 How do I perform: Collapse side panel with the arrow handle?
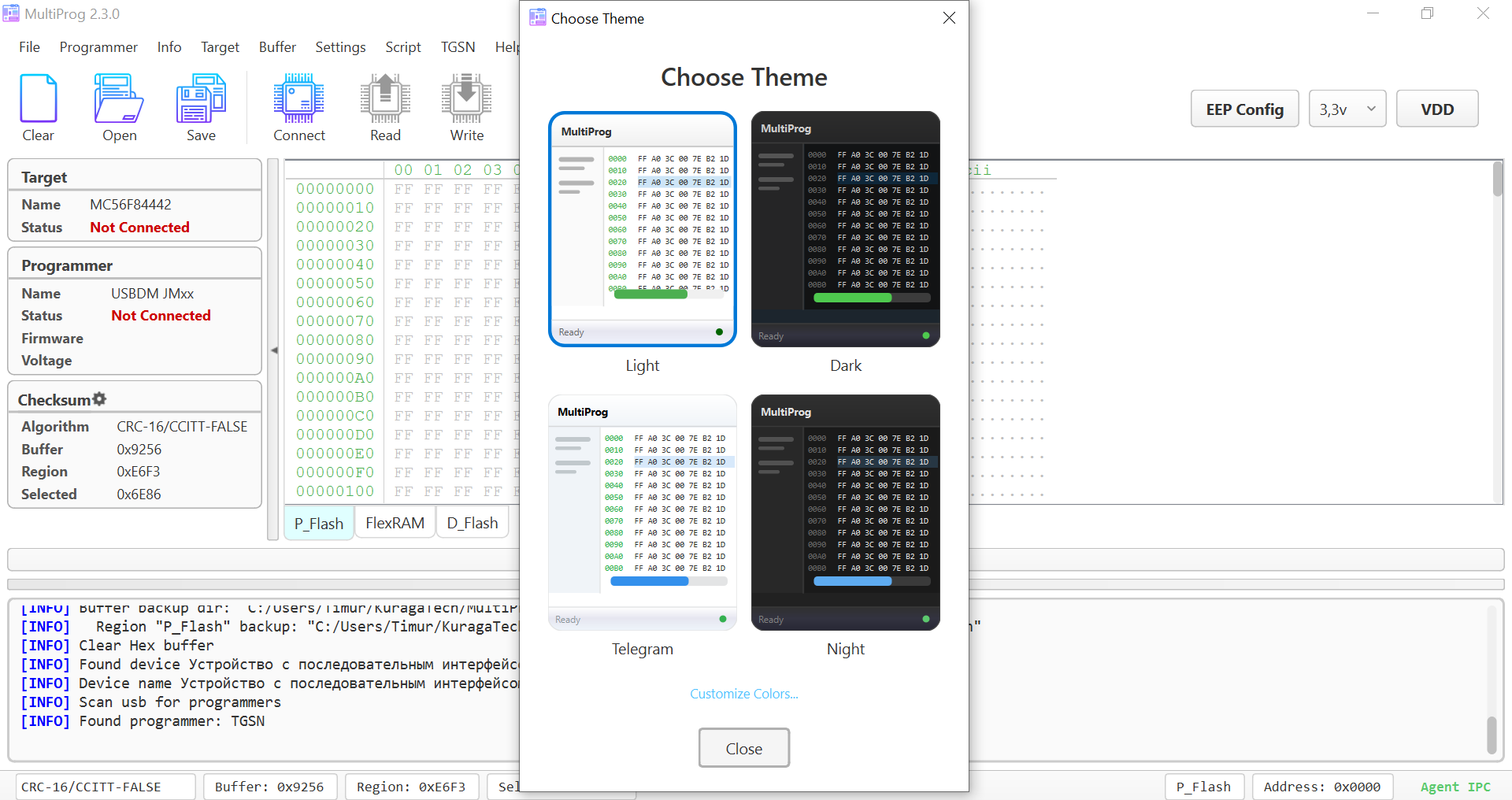(x=273, y=350)
